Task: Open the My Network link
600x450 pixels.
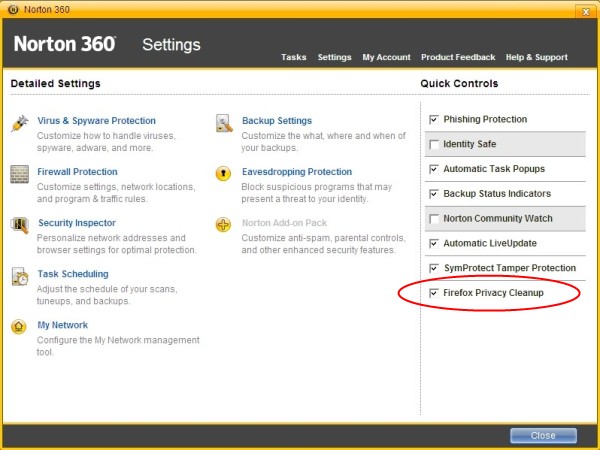Action: 63,325
